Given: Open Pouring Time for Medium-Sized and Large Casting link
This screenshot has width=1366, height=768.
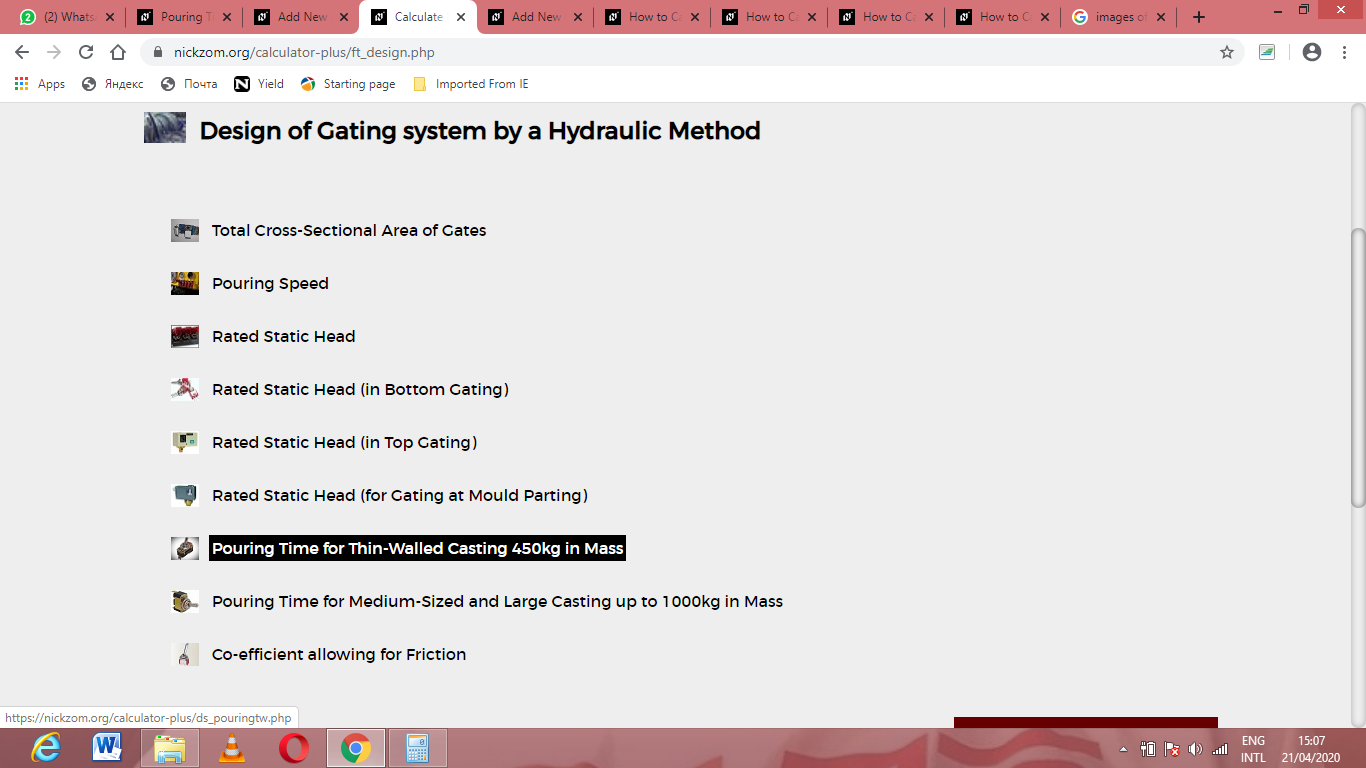Looking at the screenshot, I should click(497, 602).
